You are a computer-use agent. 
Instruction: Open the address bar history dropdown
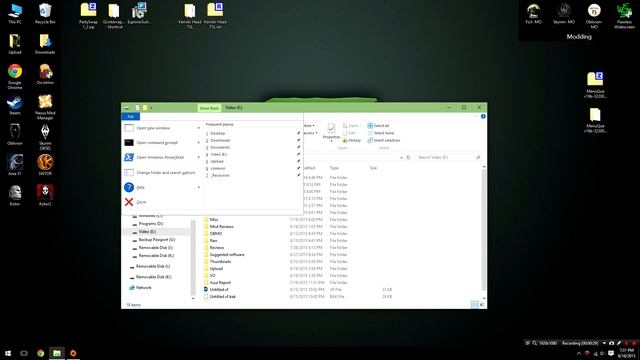[x=402, y=157]
